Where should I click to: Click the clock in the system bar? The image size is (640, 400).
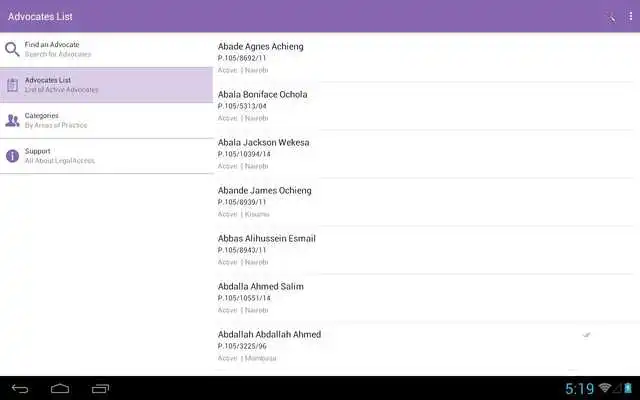580,389
